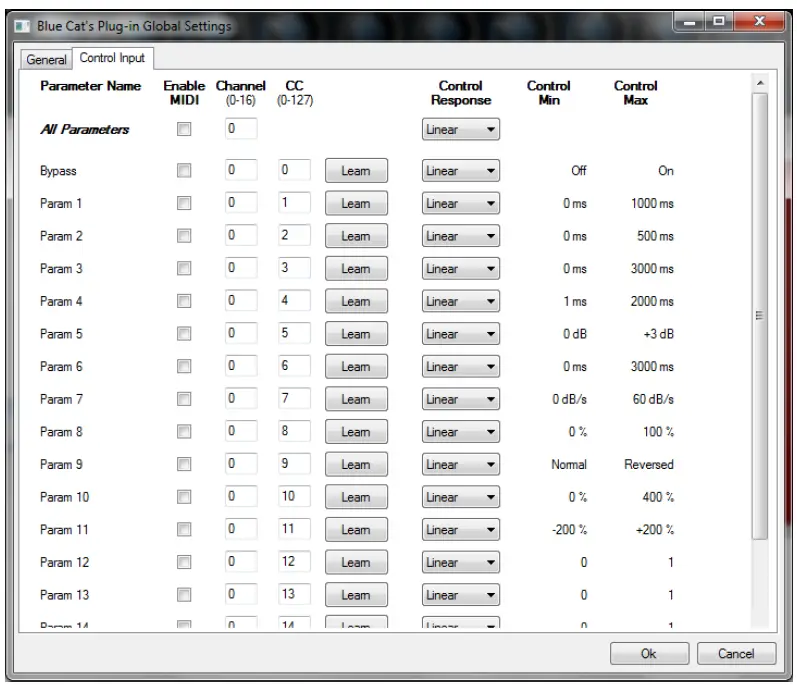Screen dimensions: 797x685
Task: Open Param 6 Control Response dropdown
Action: 461,366
